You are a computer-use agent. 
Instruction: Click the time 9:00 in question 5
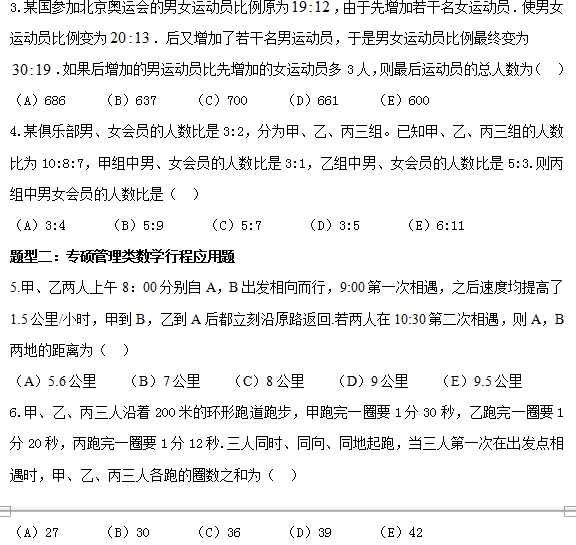click(x=352, y=288)
